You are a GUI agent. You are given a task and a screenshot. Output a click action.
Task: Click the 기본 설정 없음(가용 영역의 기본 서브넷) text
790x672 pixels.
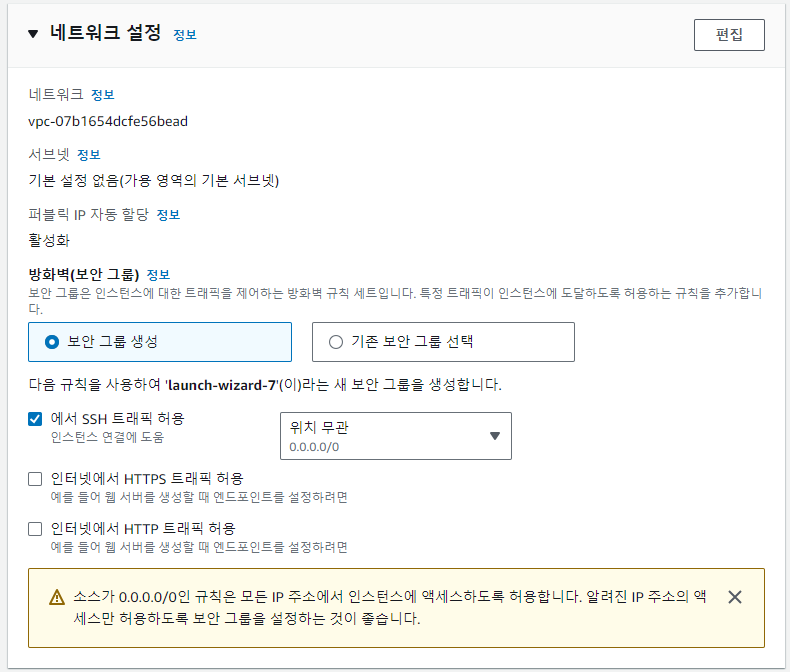coord(154,180)
